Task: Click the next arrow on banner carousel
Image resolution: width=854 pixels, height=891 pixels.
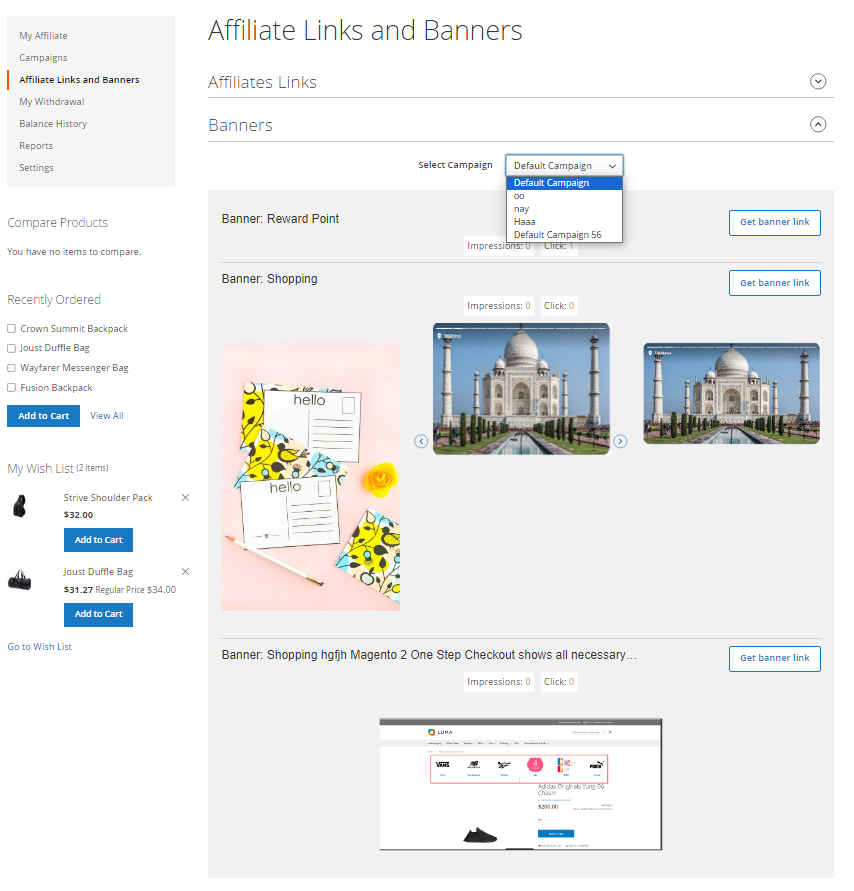Action: pos(620,441)
